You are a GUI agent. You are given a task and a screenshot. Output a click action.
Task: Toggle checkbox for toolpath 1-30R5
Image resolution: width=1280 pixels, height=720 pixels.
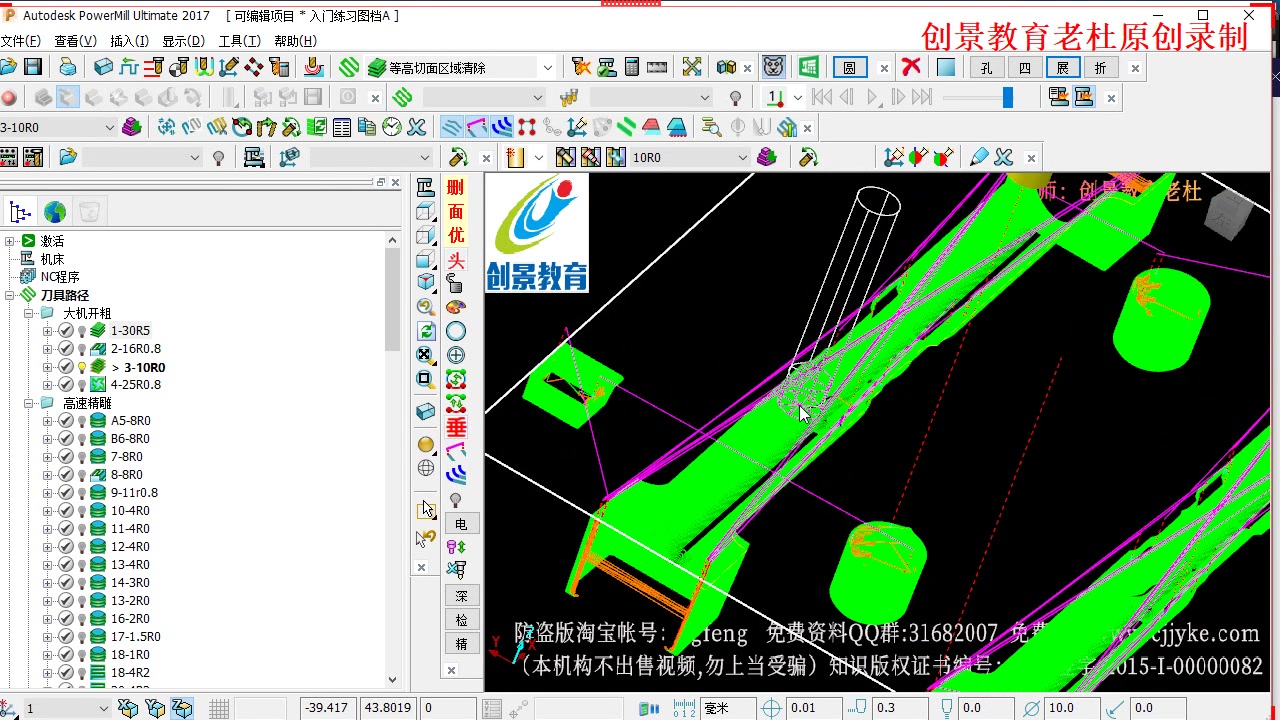[66, 331]
